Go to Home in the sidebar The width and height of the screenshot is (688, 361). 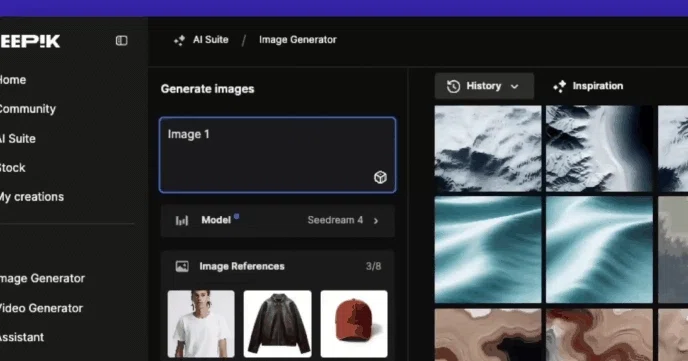click(13, 80)
